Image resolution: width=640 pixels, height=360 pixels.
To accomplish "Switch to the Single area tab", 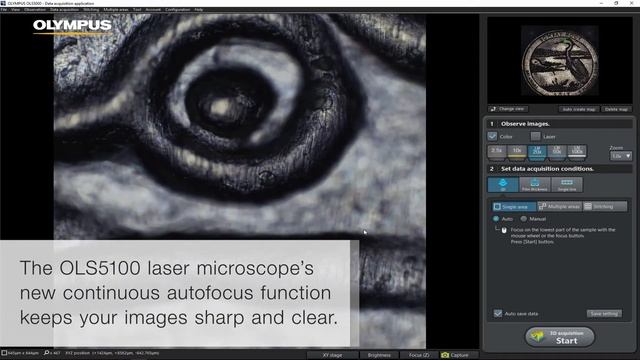I will point(514,207).
